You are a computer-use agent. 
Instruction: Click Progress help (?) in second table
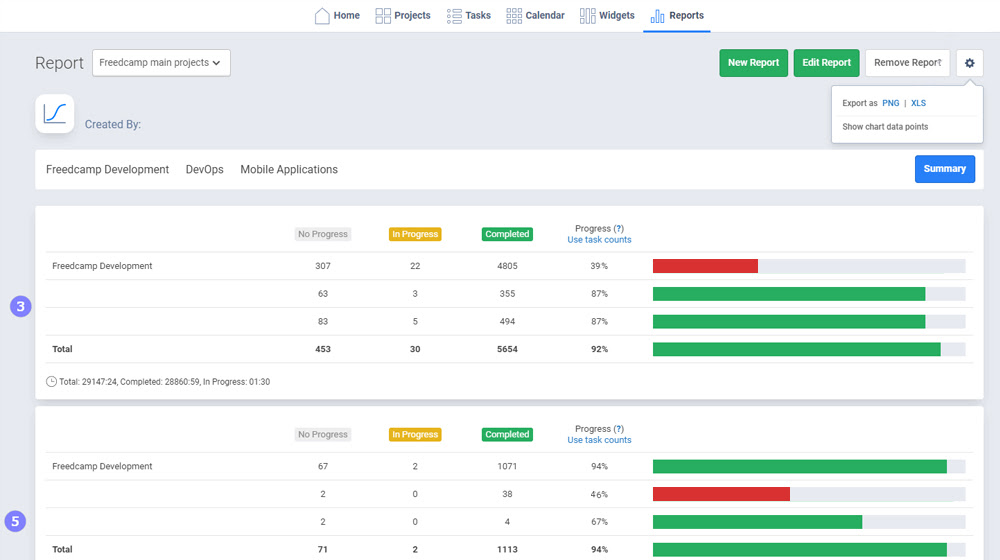pyautogui.click(x=619, y=429)
